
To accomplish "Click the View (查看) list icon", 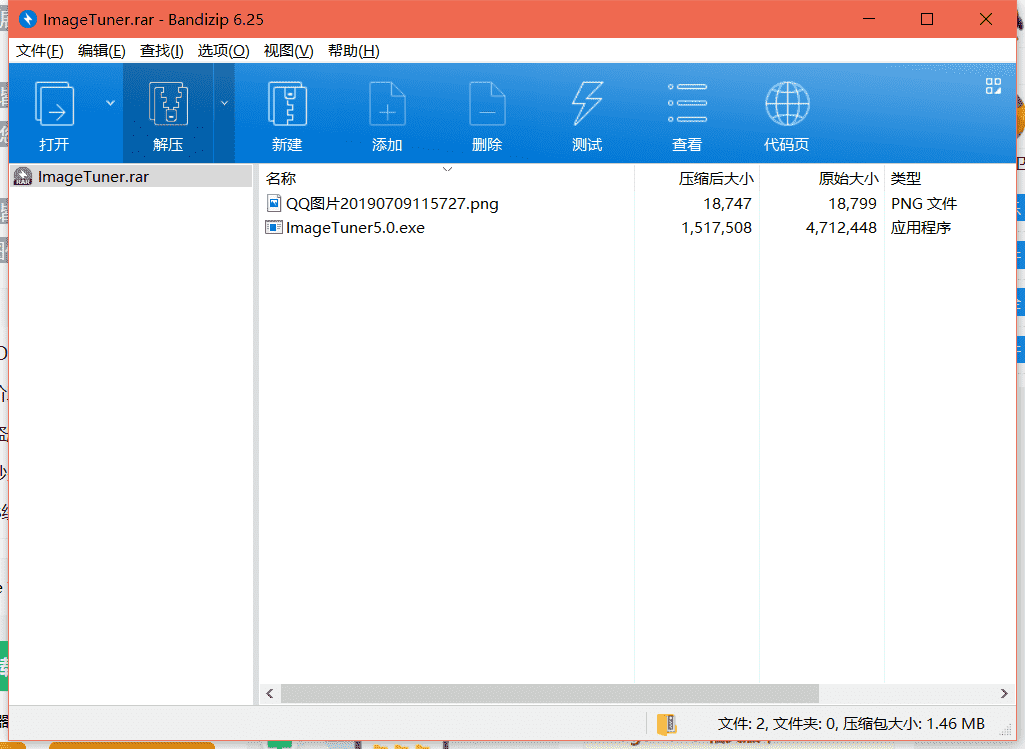I will click(687, 103).
